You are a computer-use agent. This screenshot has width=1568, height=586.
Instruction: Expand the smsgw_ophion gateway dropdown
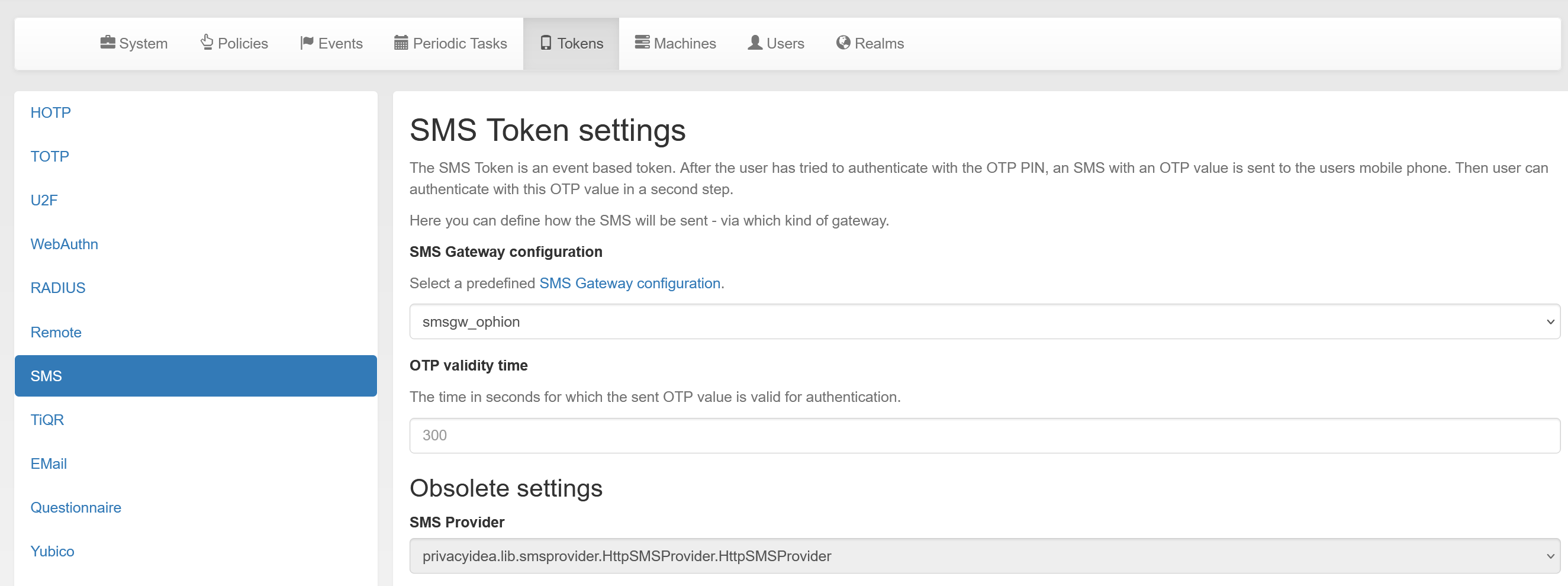985,322
